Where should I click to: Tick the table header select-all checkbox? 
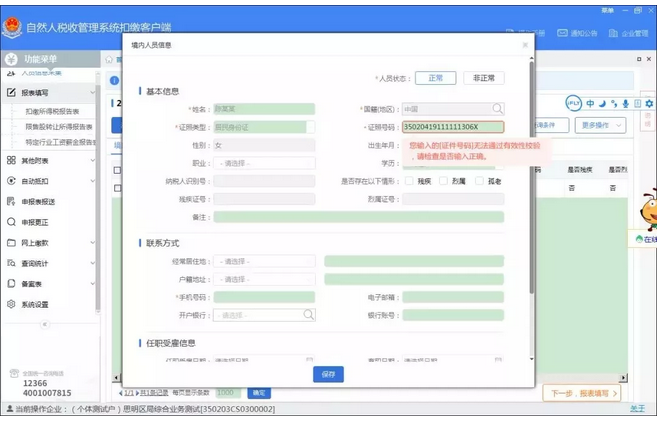[117, 170]
